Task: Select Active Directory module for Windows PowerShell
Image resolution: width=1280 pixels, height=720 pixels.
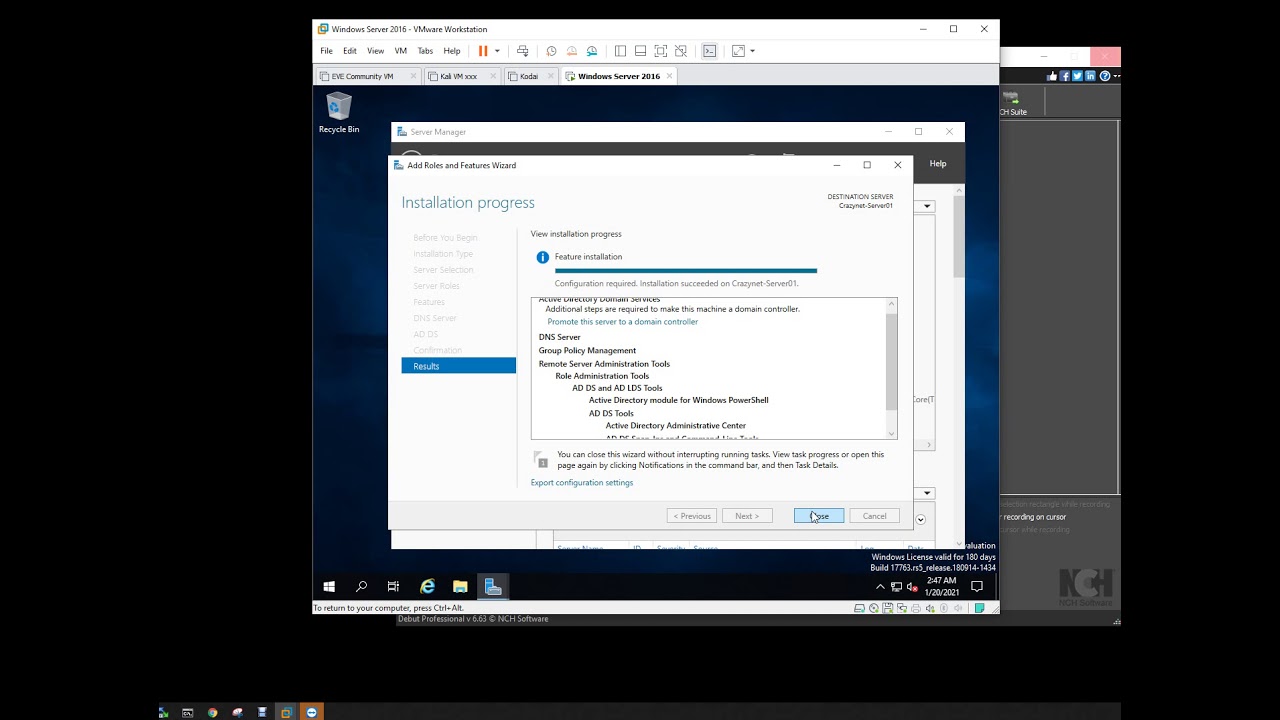Action: 679,400
